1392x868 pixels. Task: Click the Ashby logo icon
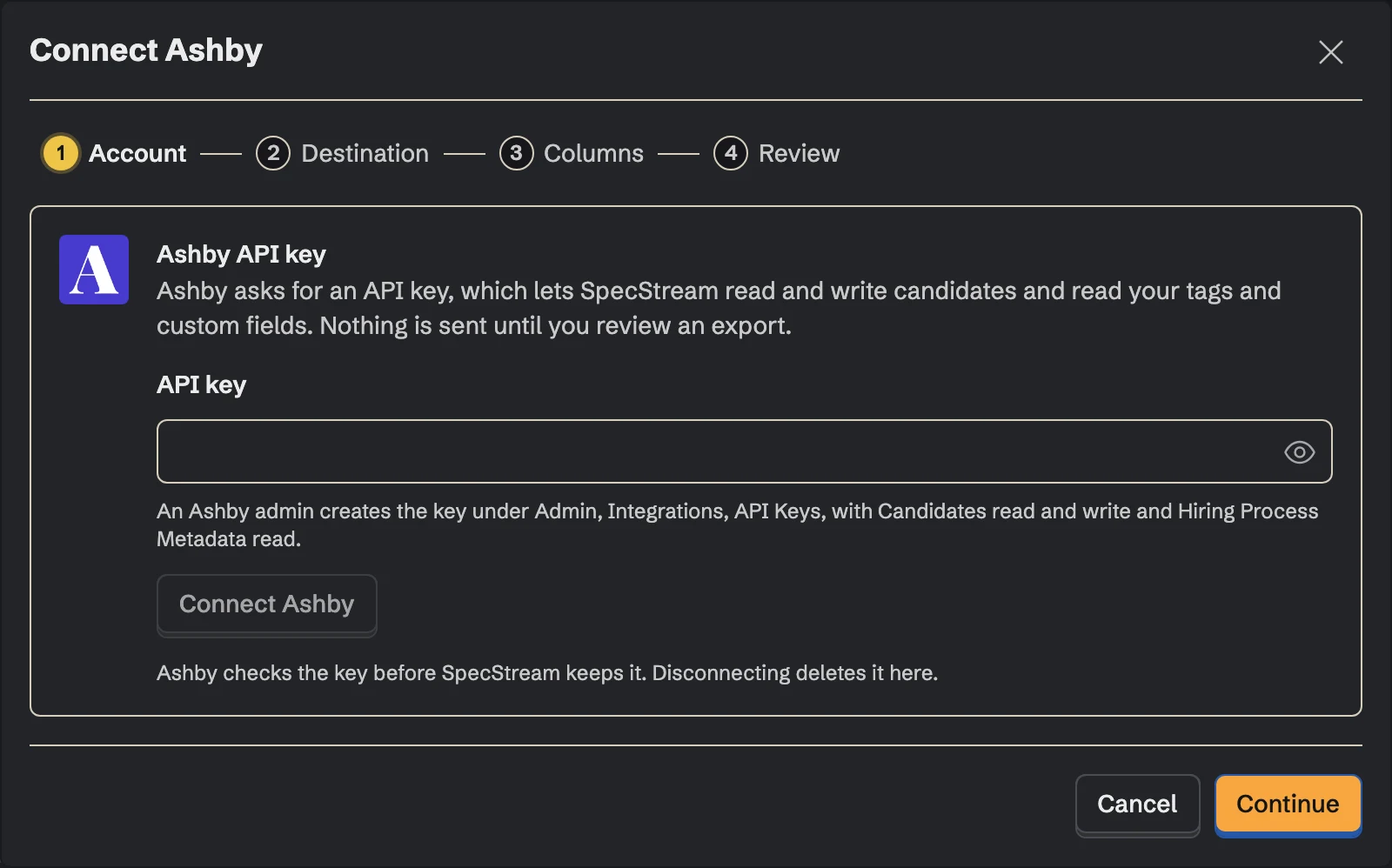tap(94, 270)
